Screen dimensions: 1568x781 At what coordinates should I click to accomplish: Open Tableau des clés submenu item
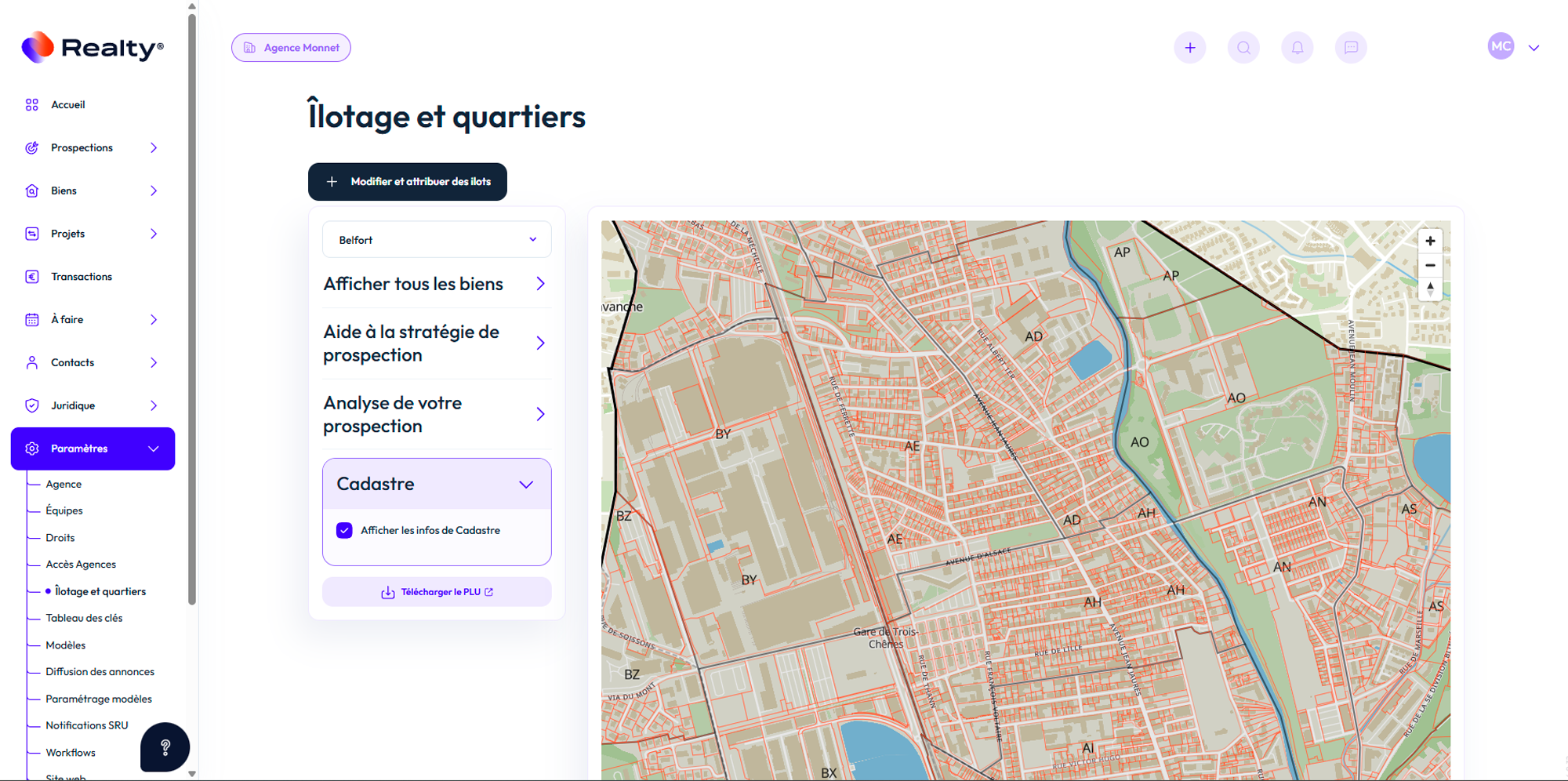pyautogui.click(x=84, y=618)
